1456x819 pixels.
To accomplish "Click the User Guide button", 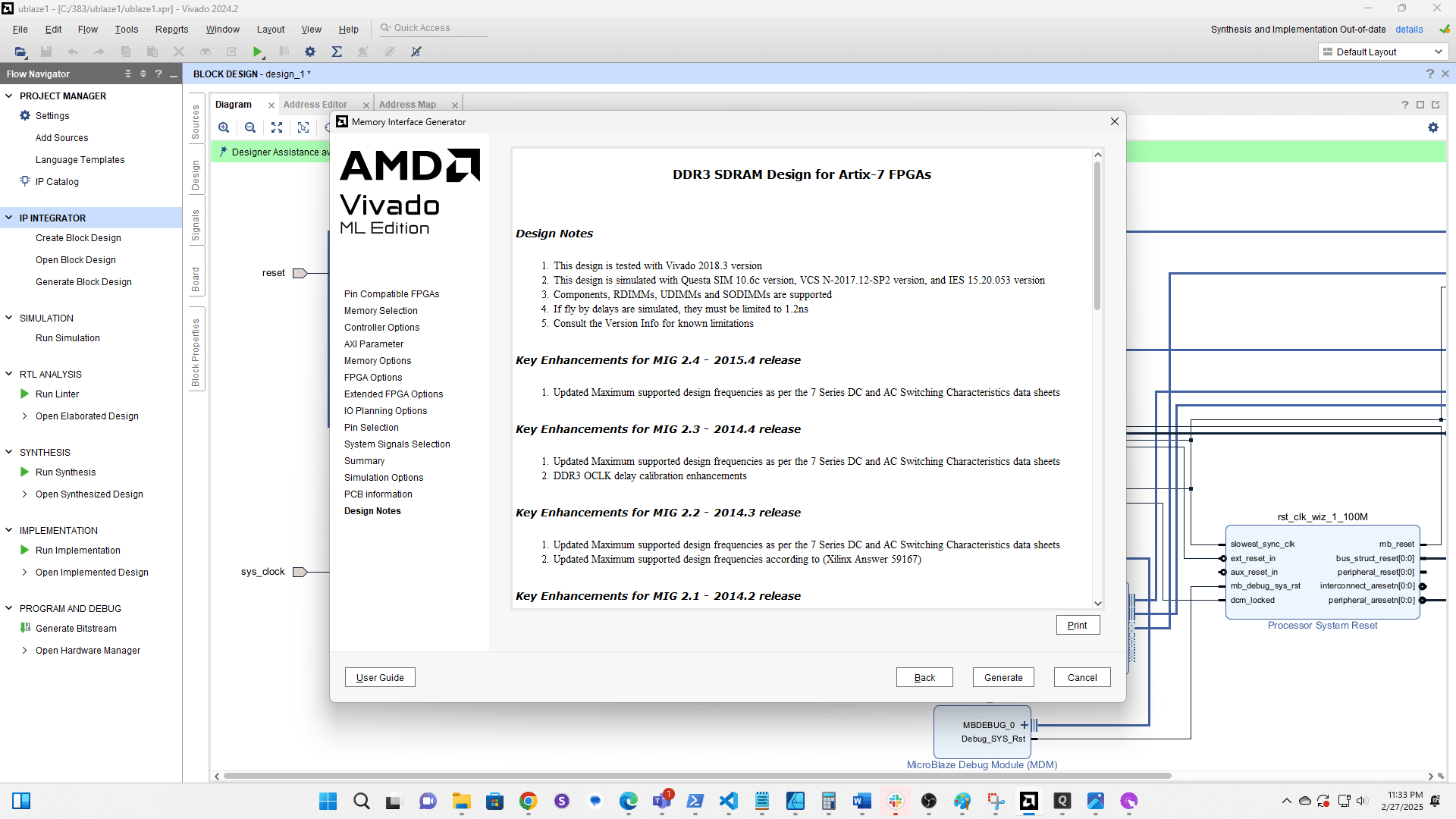I will [380, 677].
